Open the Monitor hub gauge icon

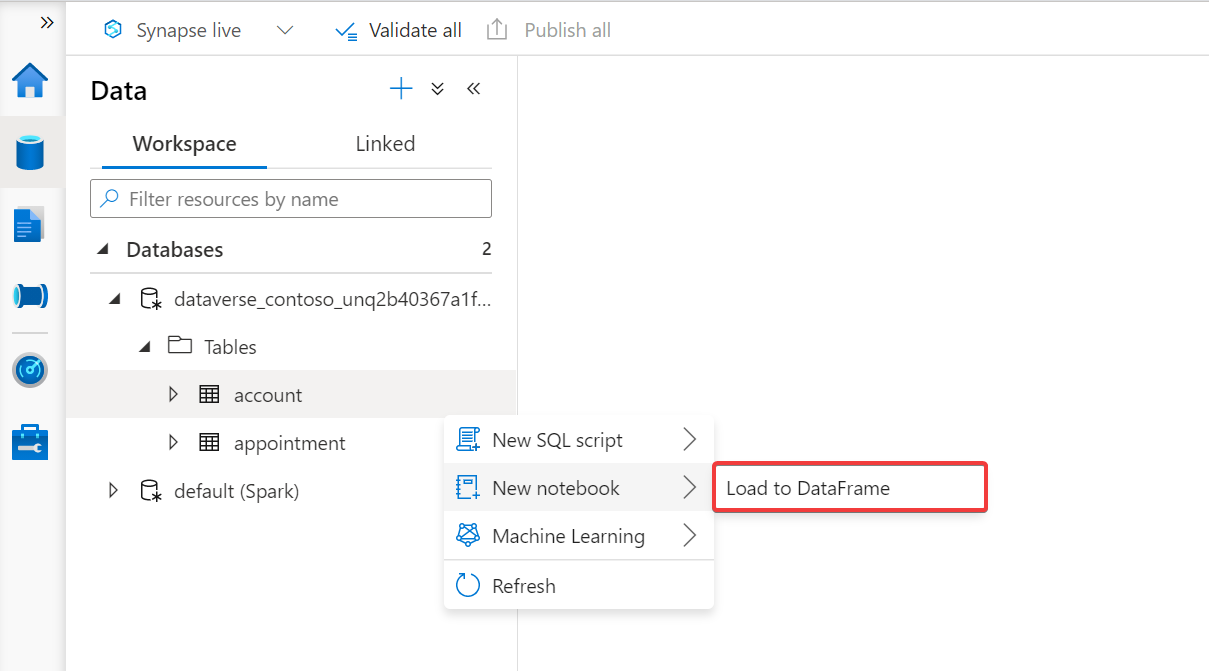(x=30, y=370)
